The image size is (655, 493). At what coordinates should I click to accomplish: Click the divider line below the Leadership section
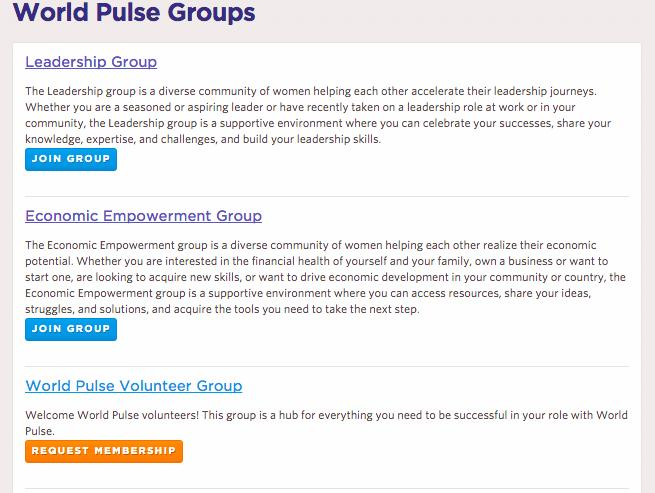(x=326, y=196)
